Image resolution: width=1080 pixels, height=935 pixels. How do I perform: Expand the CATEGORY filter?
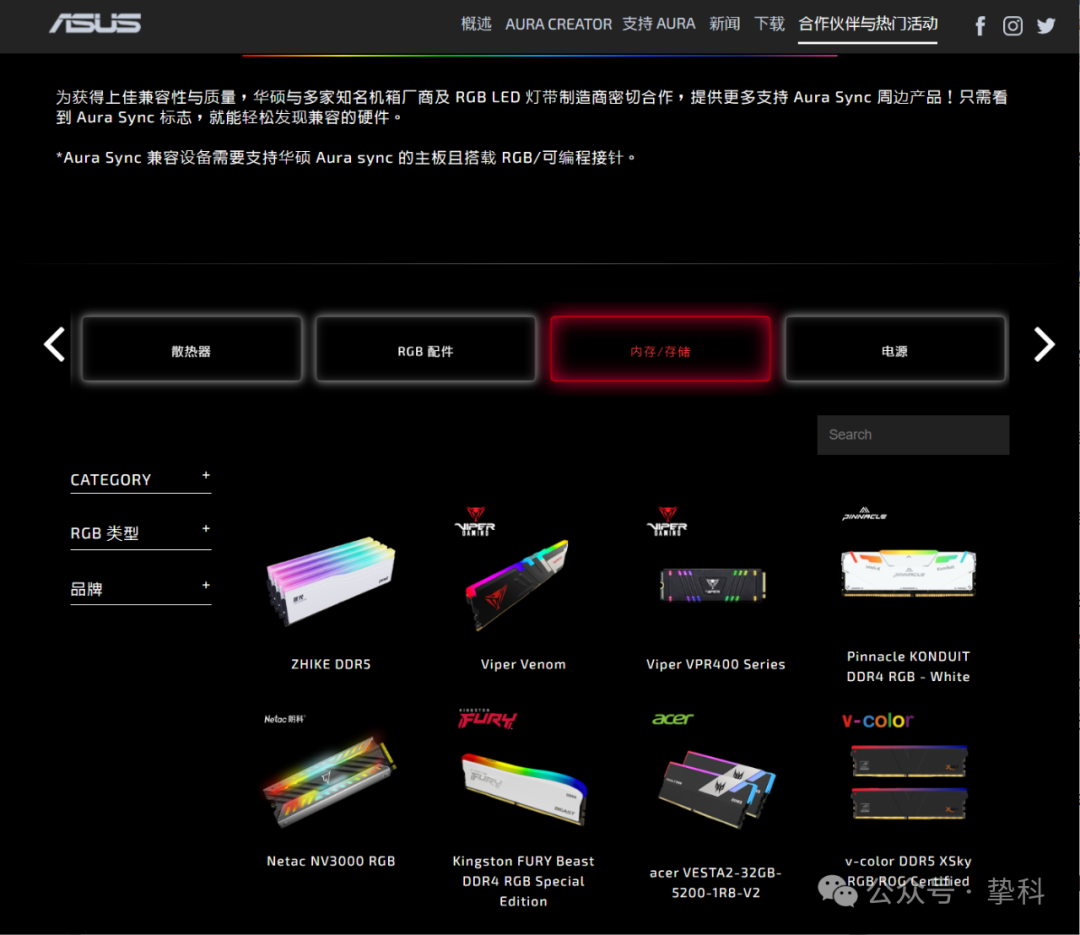coord(141,480)
